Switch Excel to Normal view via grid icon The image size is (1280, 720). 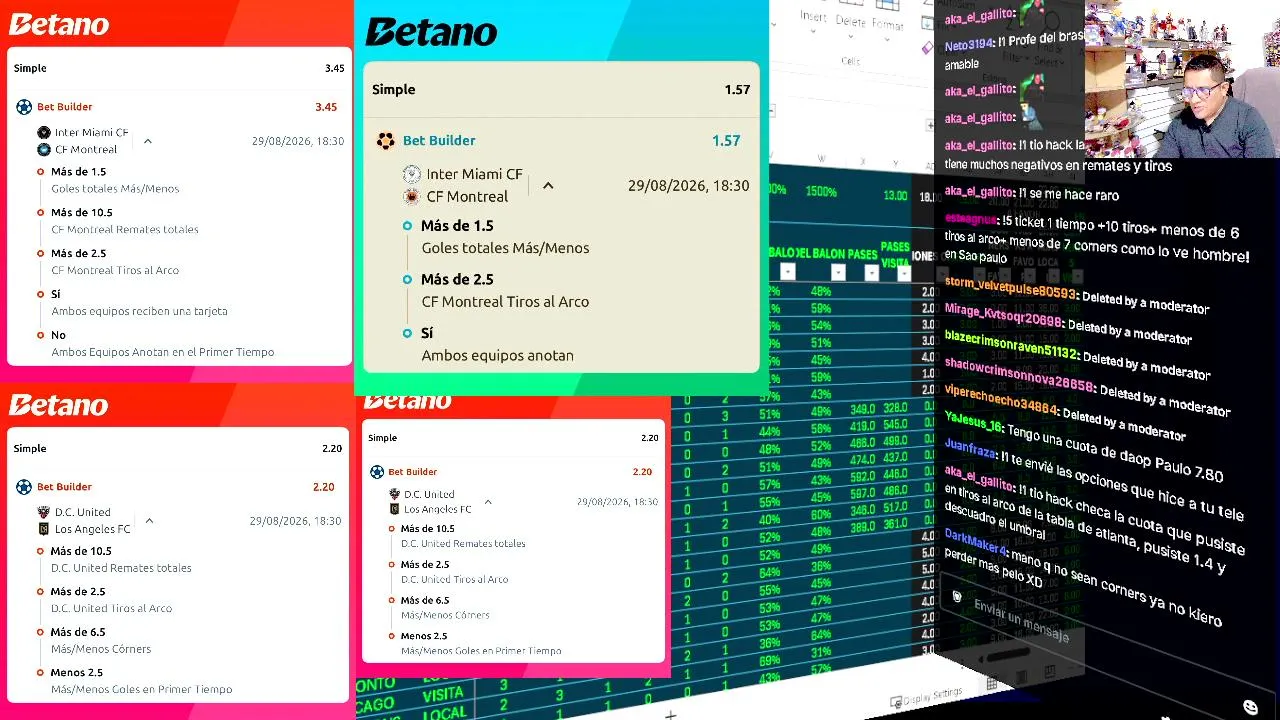991,683
